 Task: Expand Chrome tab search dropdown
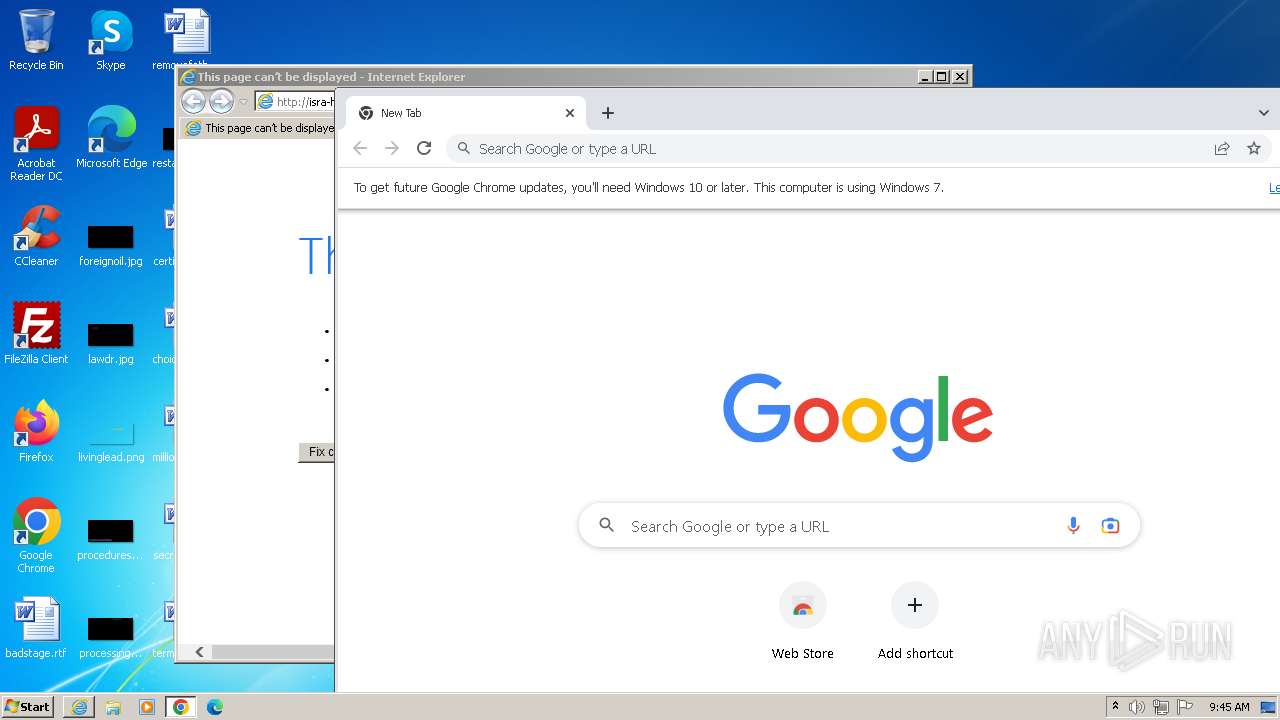click(x=1264, y=113)
